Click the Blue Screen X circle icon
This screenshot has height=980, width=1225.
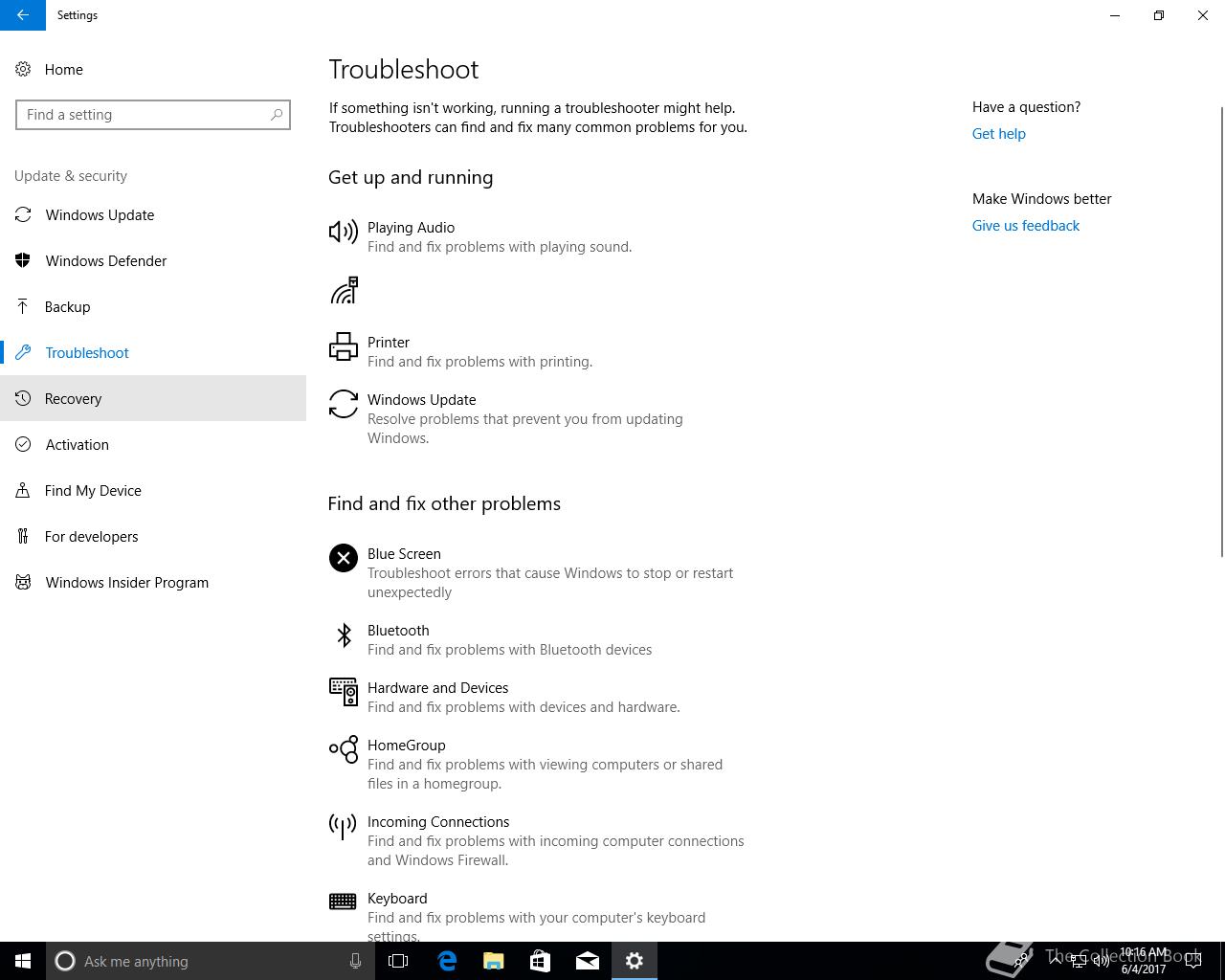343,557
